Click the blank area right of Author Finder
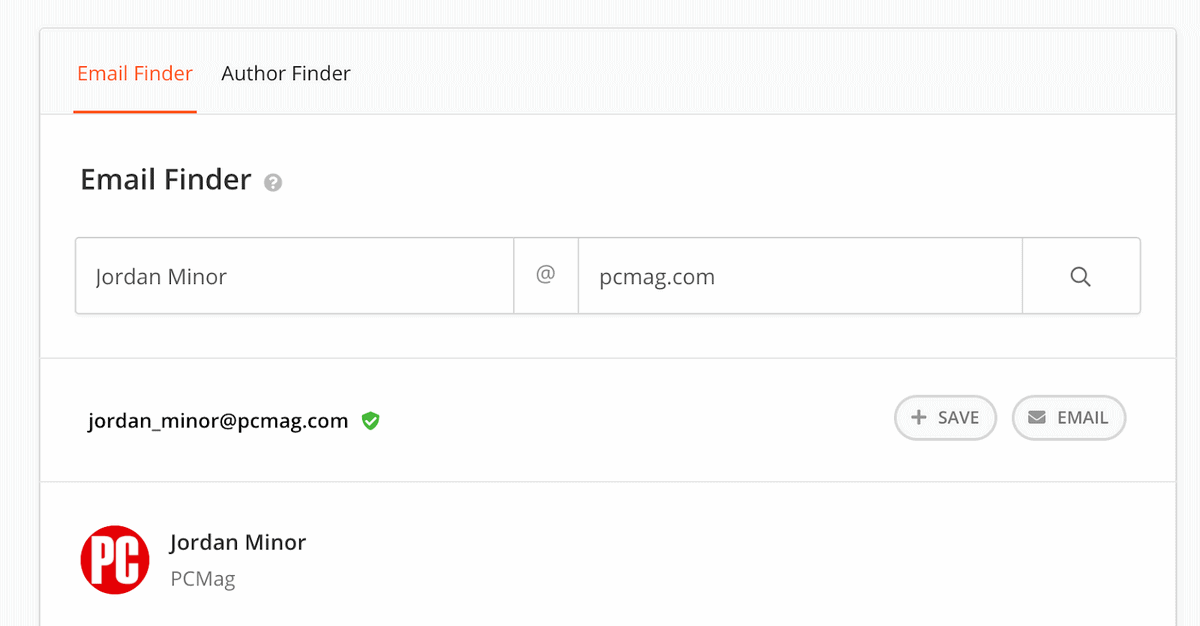 [x=760, y=74]
